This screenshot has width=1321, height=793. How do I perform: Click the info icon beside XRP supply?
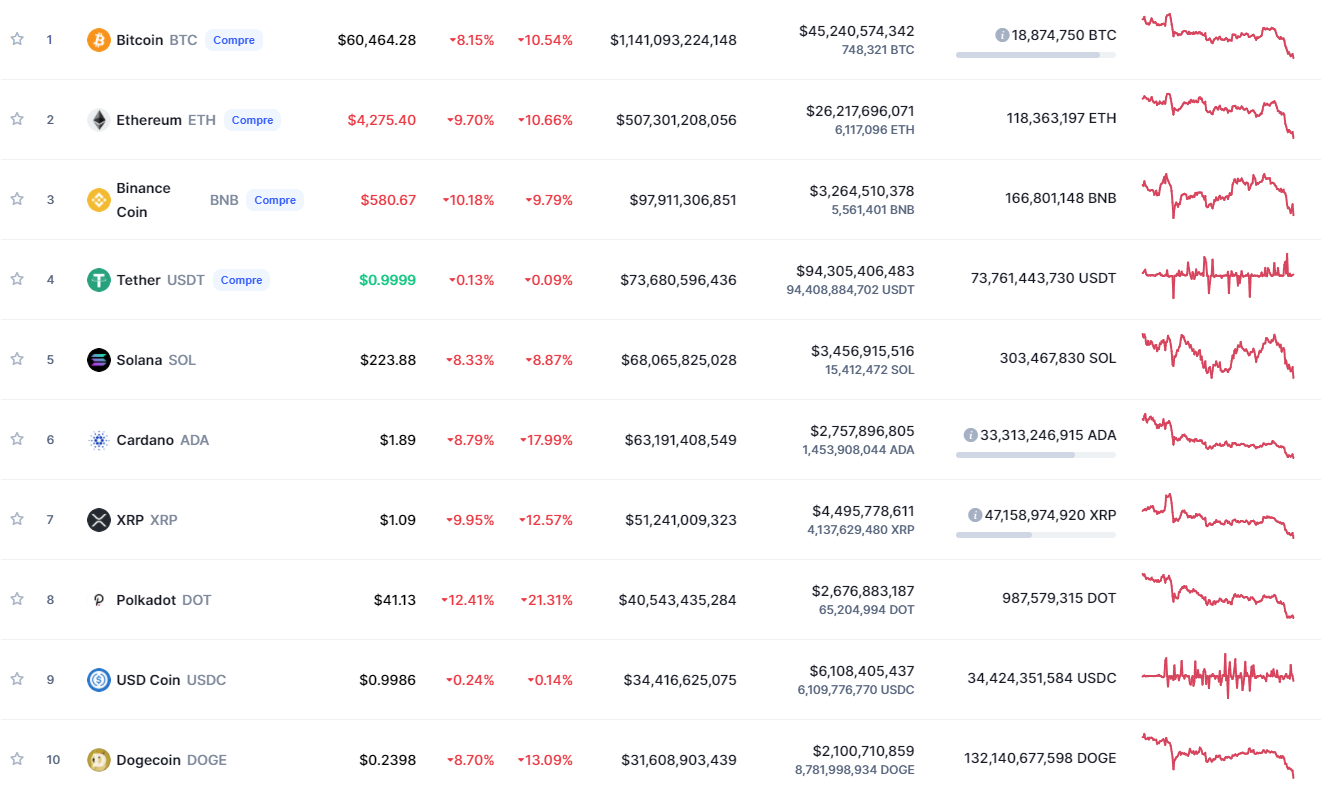(975, 515)
